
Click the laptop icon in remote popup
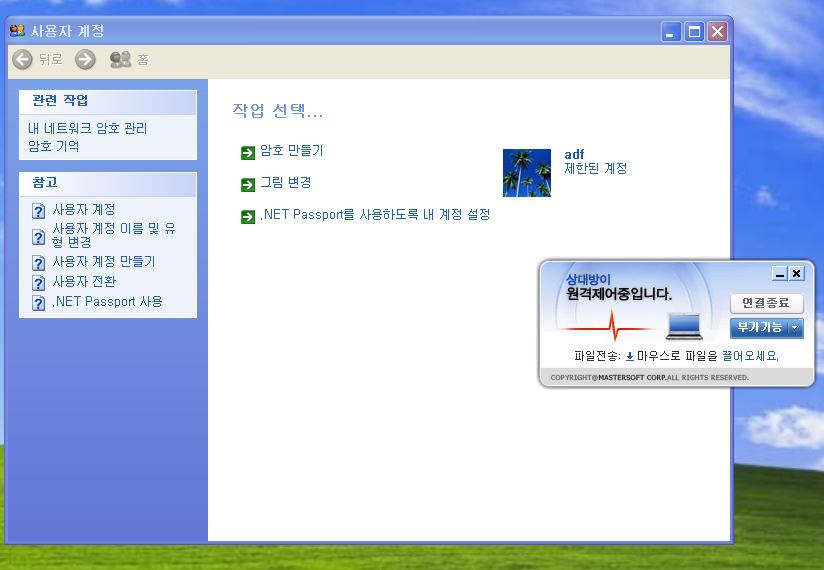(684, 326)
